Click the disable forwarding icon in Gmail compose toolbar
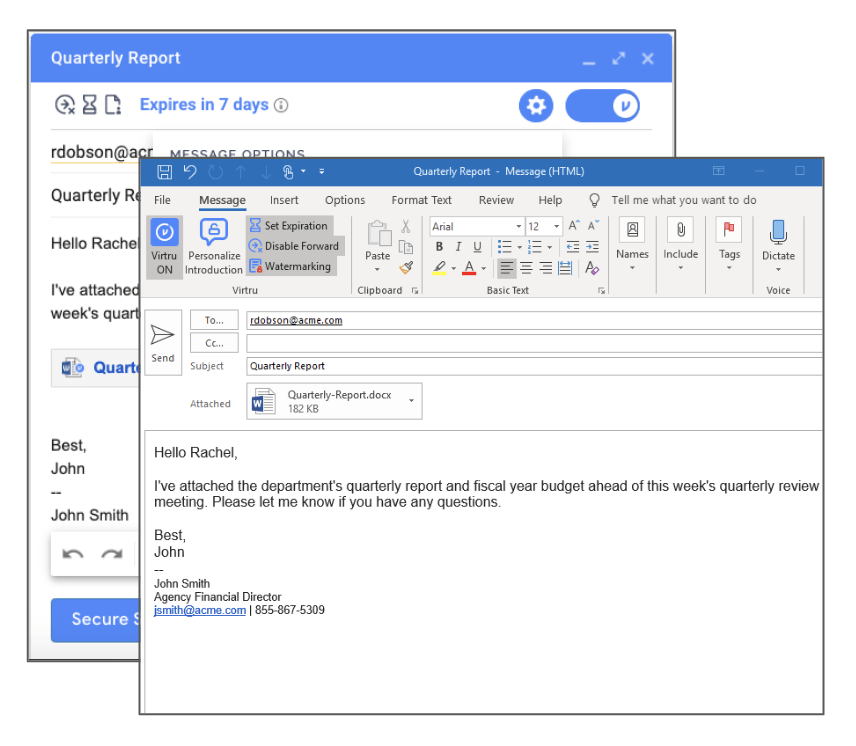Viewport: 856px width, 746px height. click(x=65, y=104)
